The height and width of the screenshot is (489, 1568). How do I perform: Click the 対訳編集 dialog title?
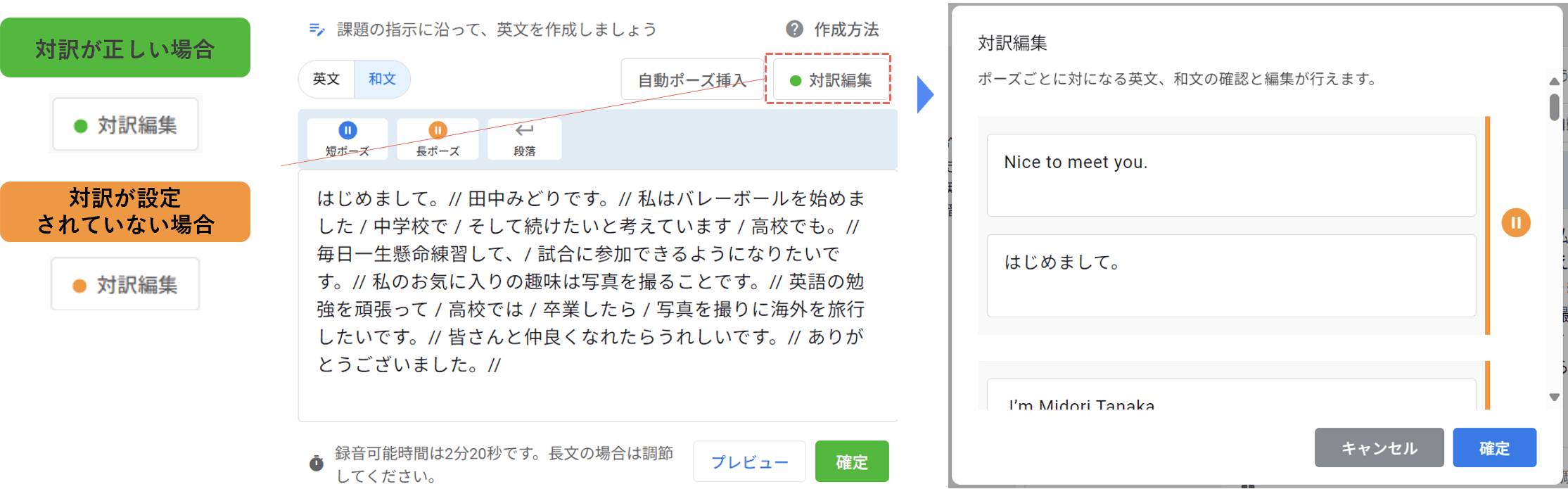click(x=1012, y=43)
